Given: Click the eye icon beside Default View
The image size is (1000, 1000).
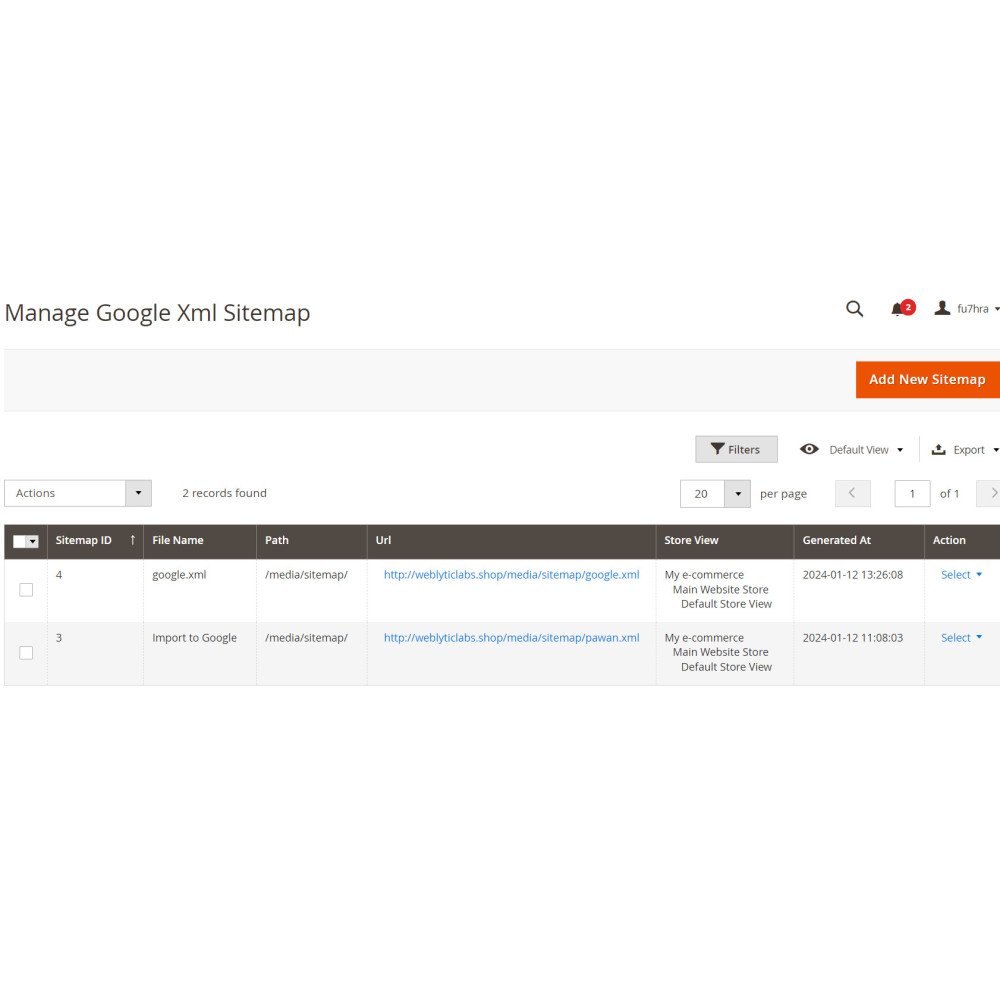Looking at the screenshot, I should [x=809, y=449].
